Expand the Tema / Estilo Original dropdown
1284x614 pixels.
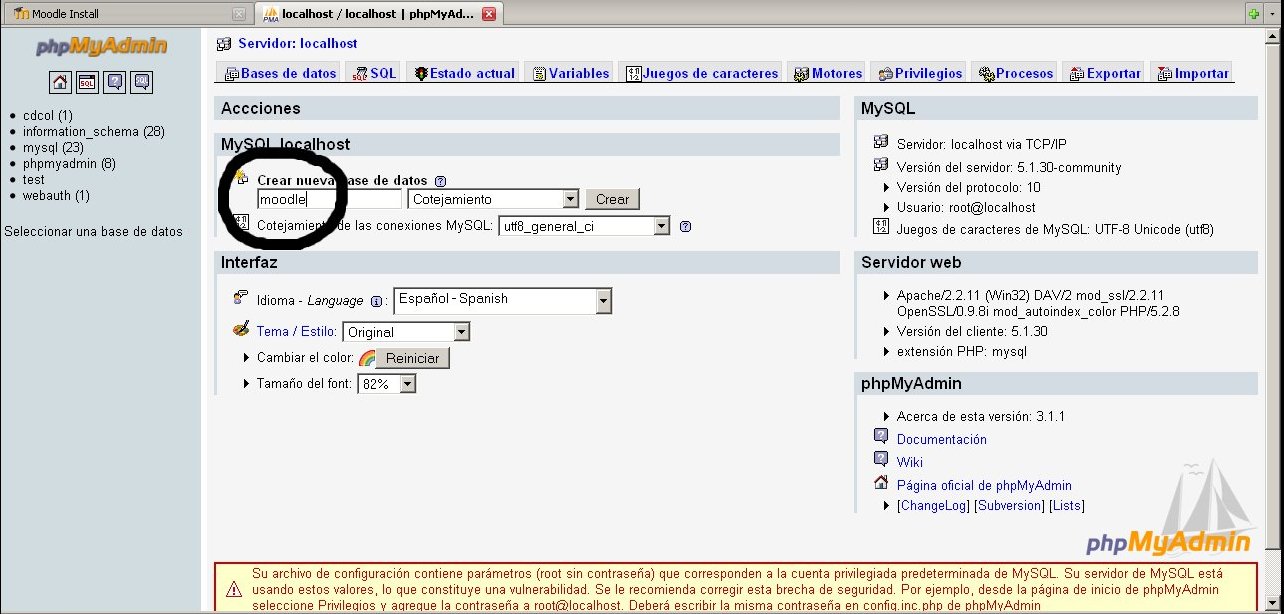(461, 332)
